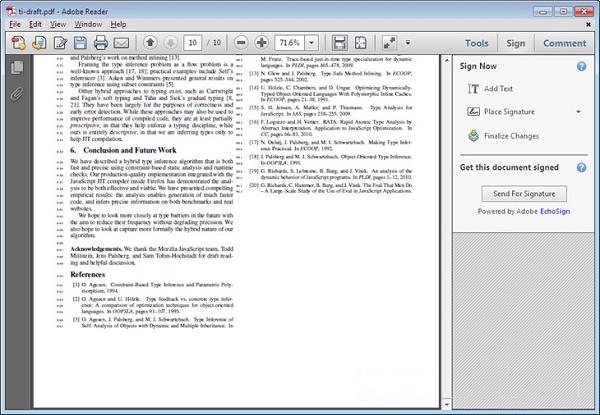The height and width of the screenshot is (415, 600).
Task: Click the page number field showing 10
Action: pyautogui.click(x=192, y=43)
